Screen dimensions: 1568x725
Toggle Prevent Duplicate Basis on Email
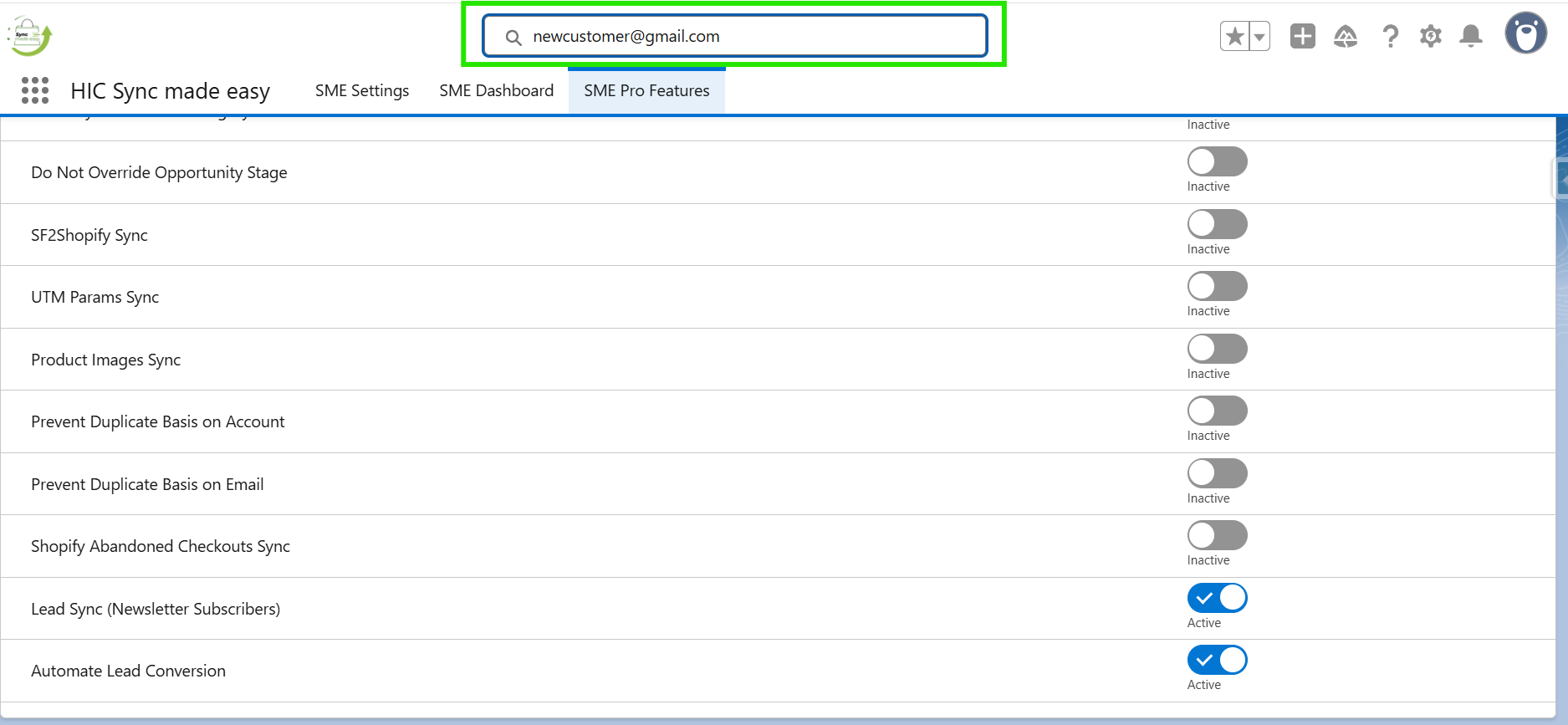point(1218,473)
